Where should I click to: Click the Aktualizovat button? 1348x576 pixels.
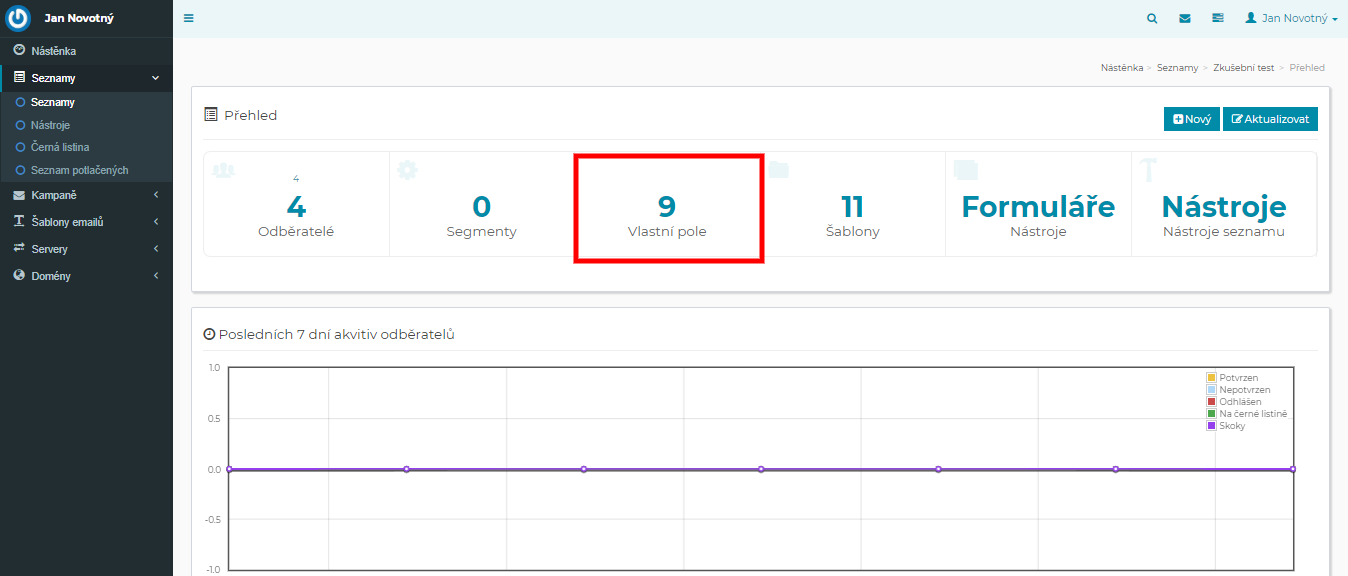(1270, 119)
